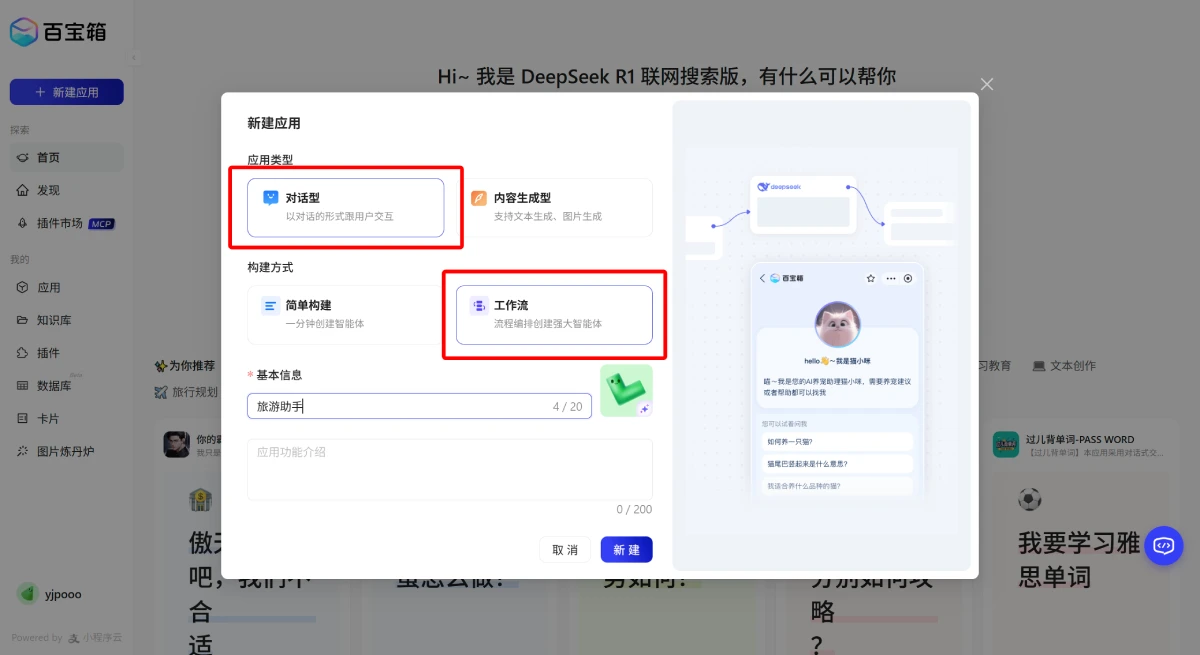Click the 猫尾巴竖起来是什么意思? suggestion
Screen dimensions: 1200x655
[x=837, y=464]
